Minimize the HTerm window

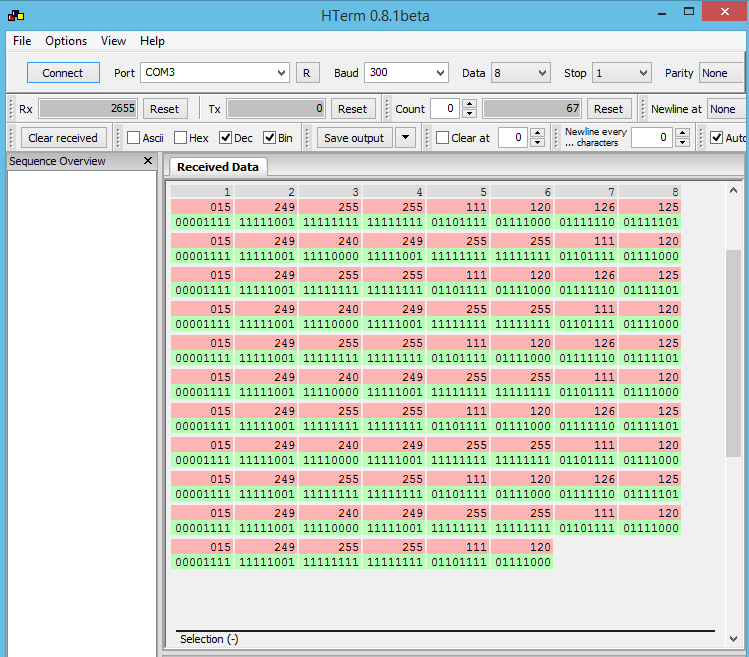[x=662, y=13]
